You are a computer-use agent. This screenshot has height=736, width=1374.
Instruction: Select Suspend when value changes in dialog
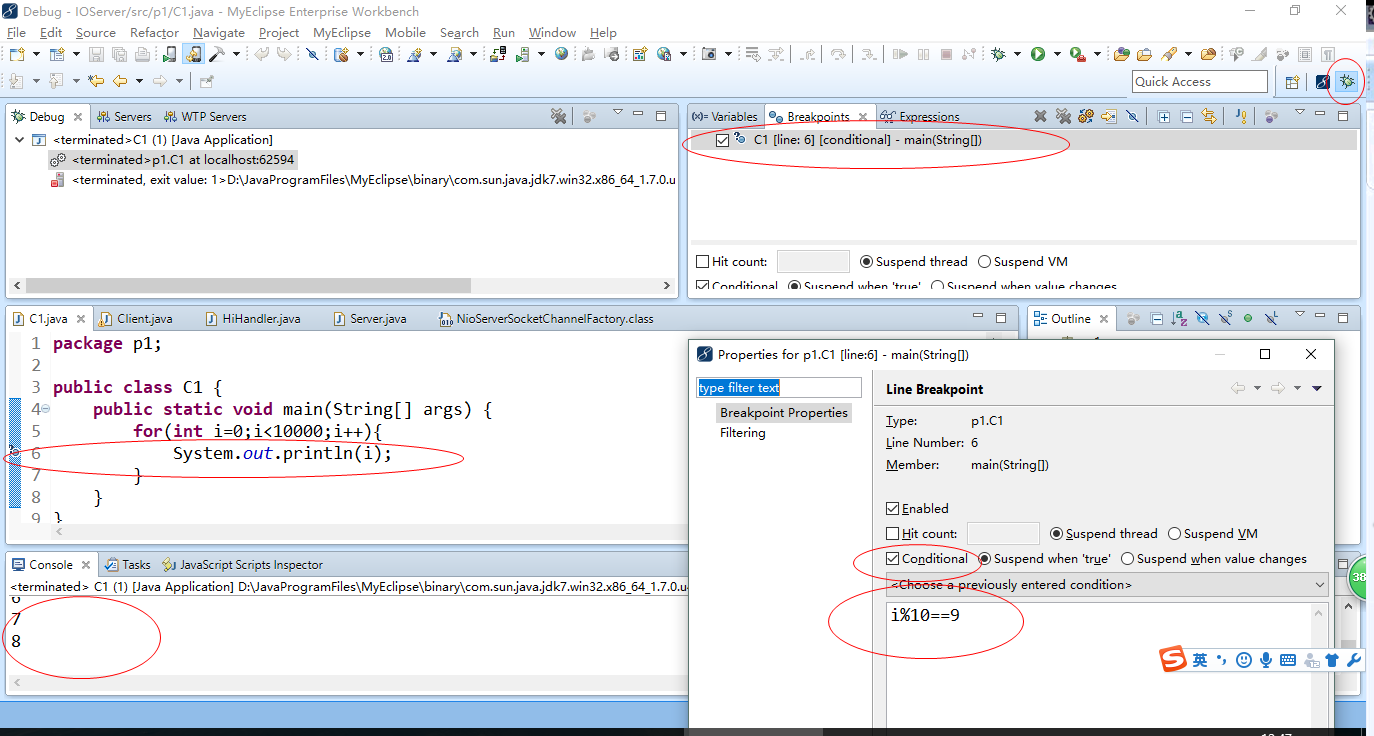pos(1128,559)
